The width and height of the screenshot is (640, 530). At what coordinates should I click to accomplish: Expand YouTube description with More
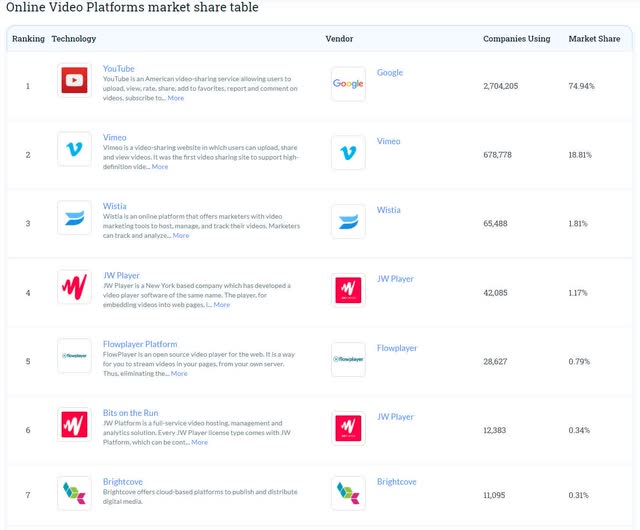[176, 98]
